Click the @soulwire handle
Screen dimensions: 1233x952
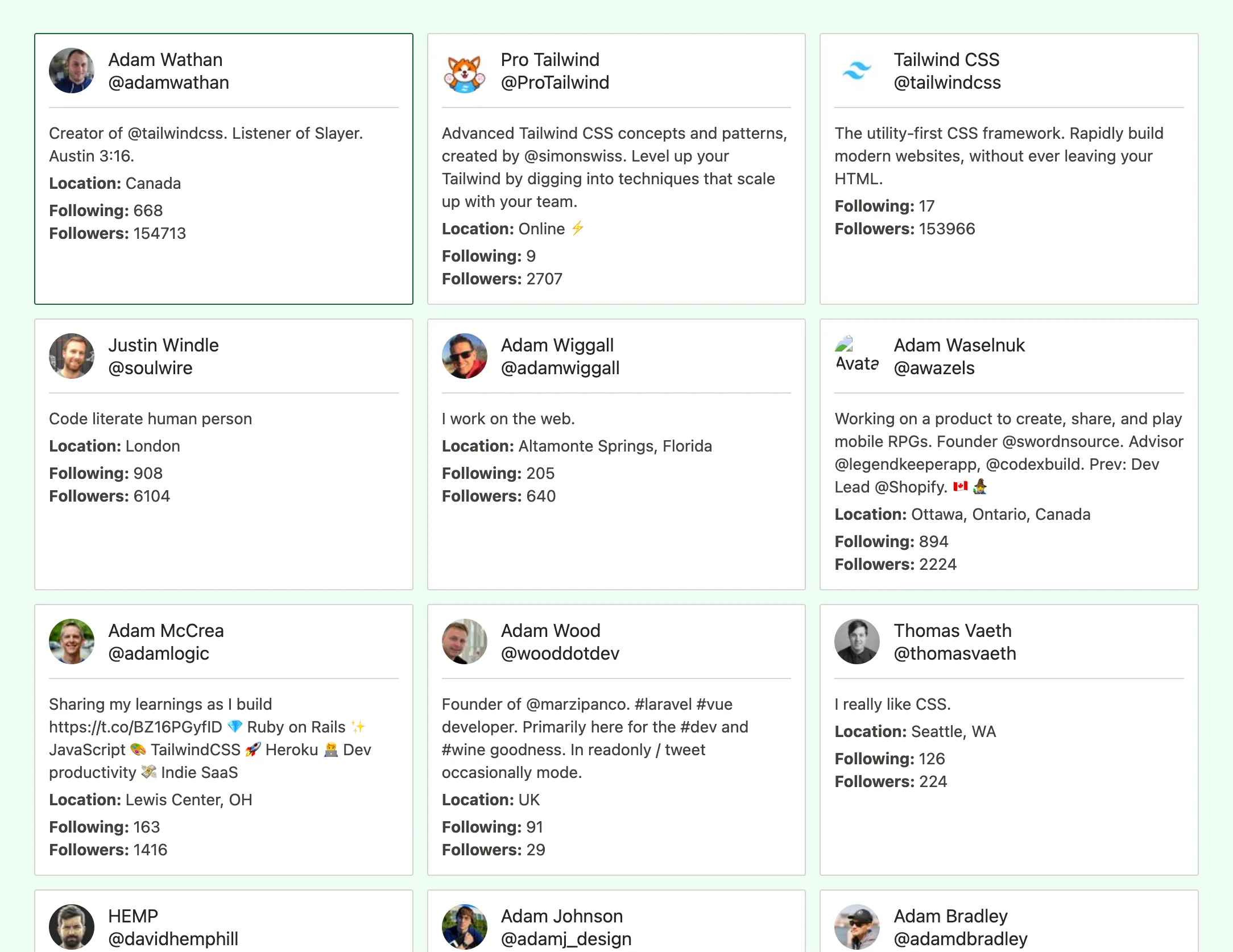click(x=150, y=368)
